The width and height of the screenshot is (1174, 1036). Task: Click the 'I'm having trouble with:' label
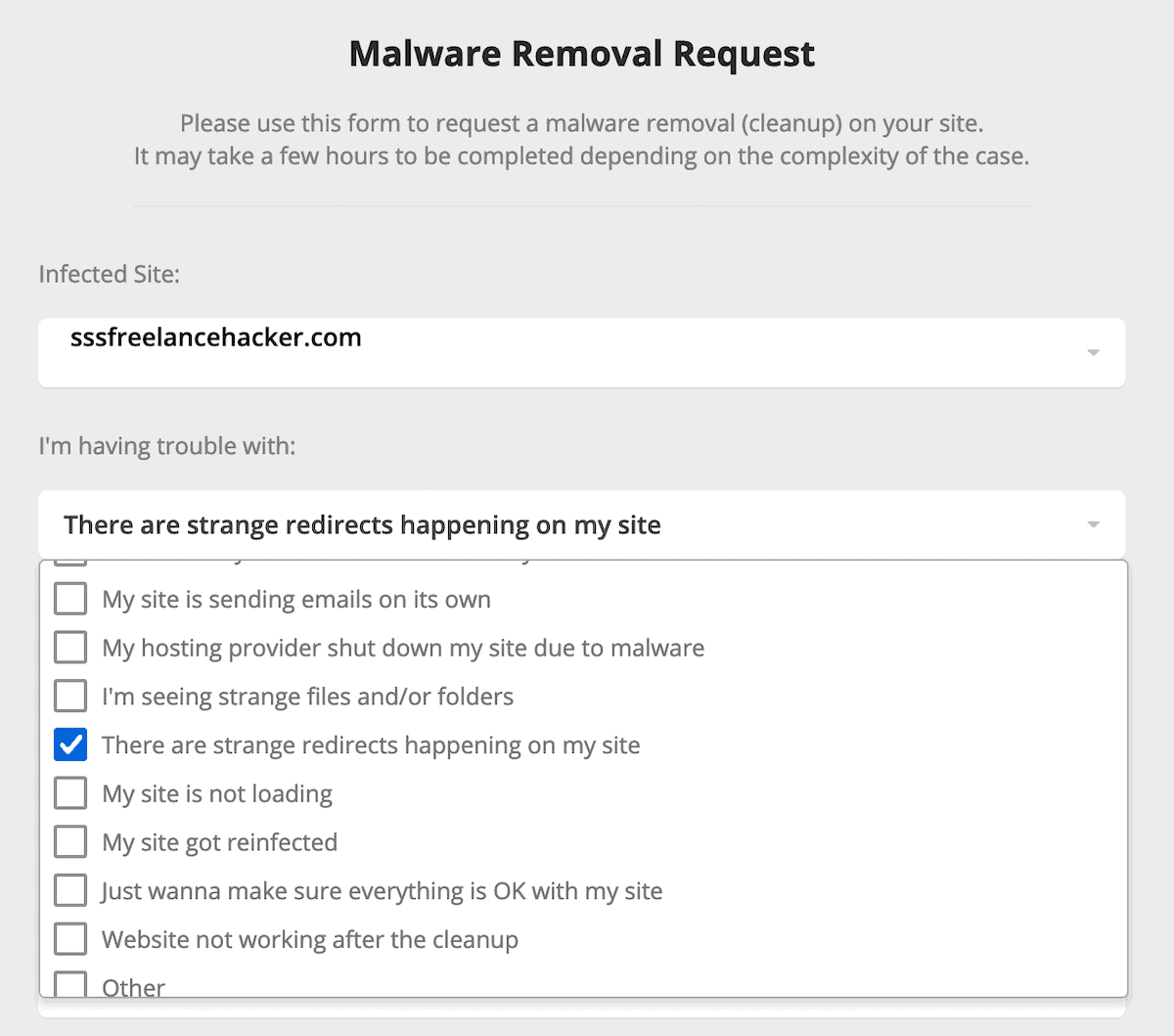[167, 446]
